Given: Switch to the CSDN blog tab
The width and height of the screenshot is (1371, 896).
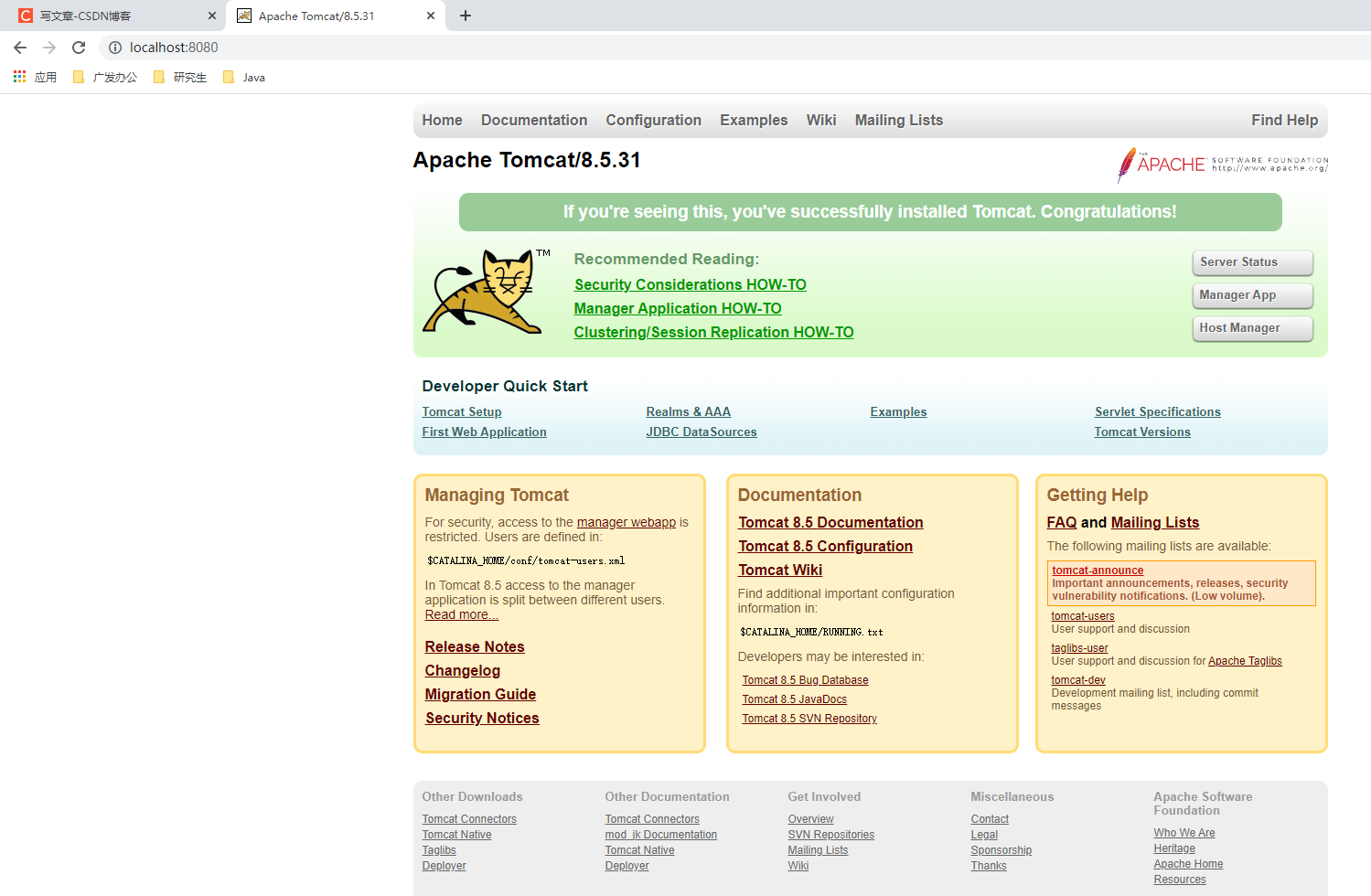Looking at the screenshot, I should click(x=114, y=16).
